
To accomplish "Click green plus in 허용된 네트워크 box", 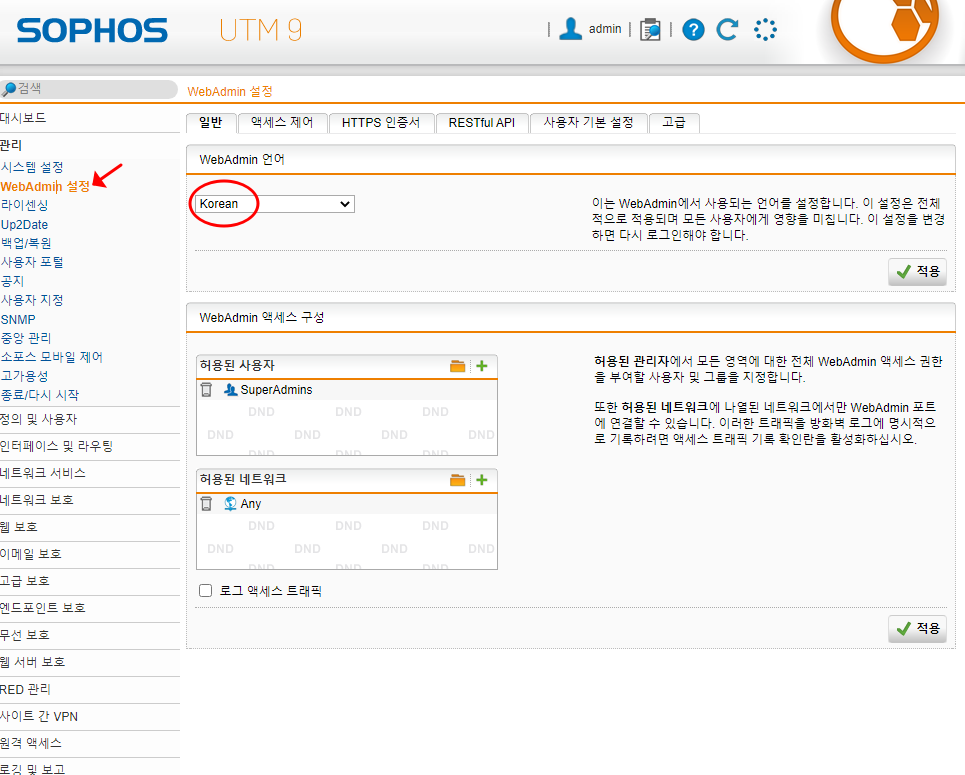I will [482, 480].
